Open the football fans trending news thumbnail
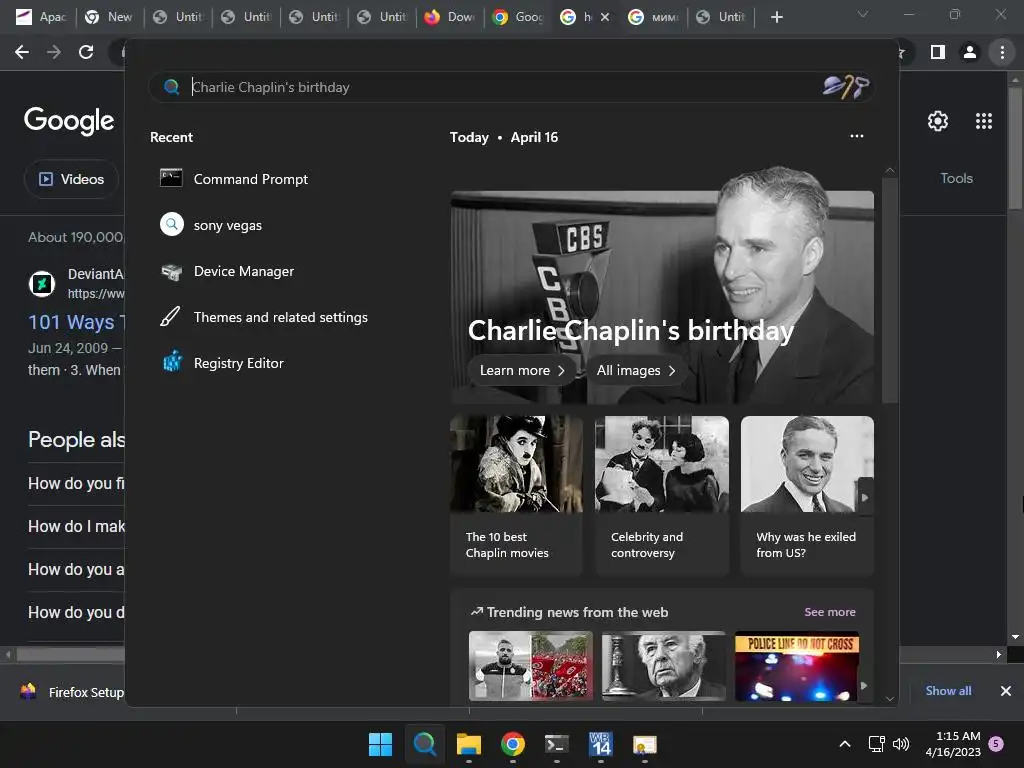 pyautogui.click(x=531, y=666)
